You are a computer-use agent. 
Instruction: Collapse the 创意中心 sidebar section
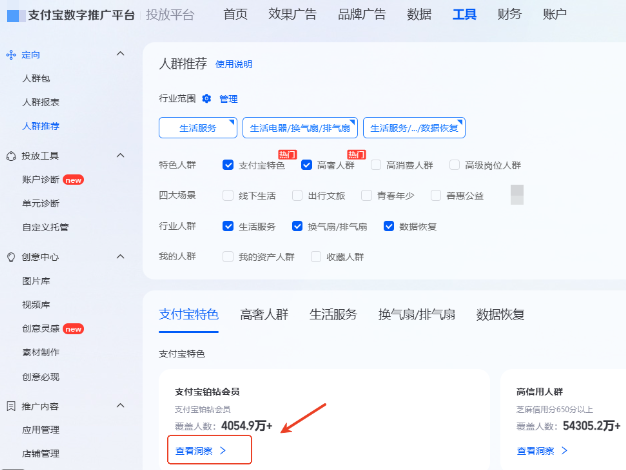point(120,256)
